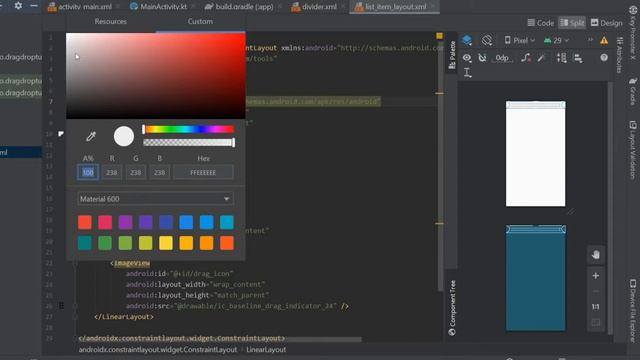Image resolution: width=640 pixels, height=360 pixels.
Task: Open the Gradle tool window
Action: point(633,91)
